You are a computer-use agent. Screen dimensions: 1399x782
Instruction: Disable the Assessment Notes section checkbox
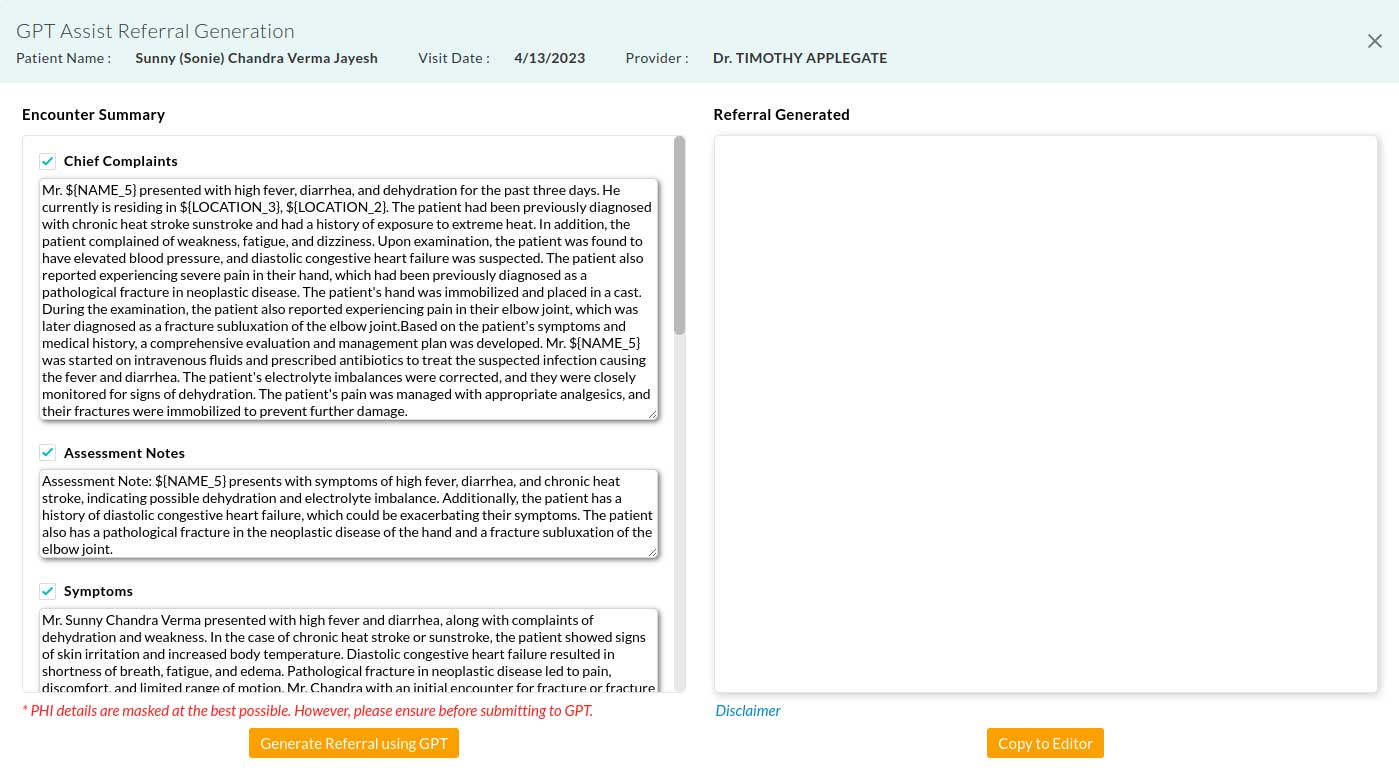pyautogui.click(x=47, y=452)
